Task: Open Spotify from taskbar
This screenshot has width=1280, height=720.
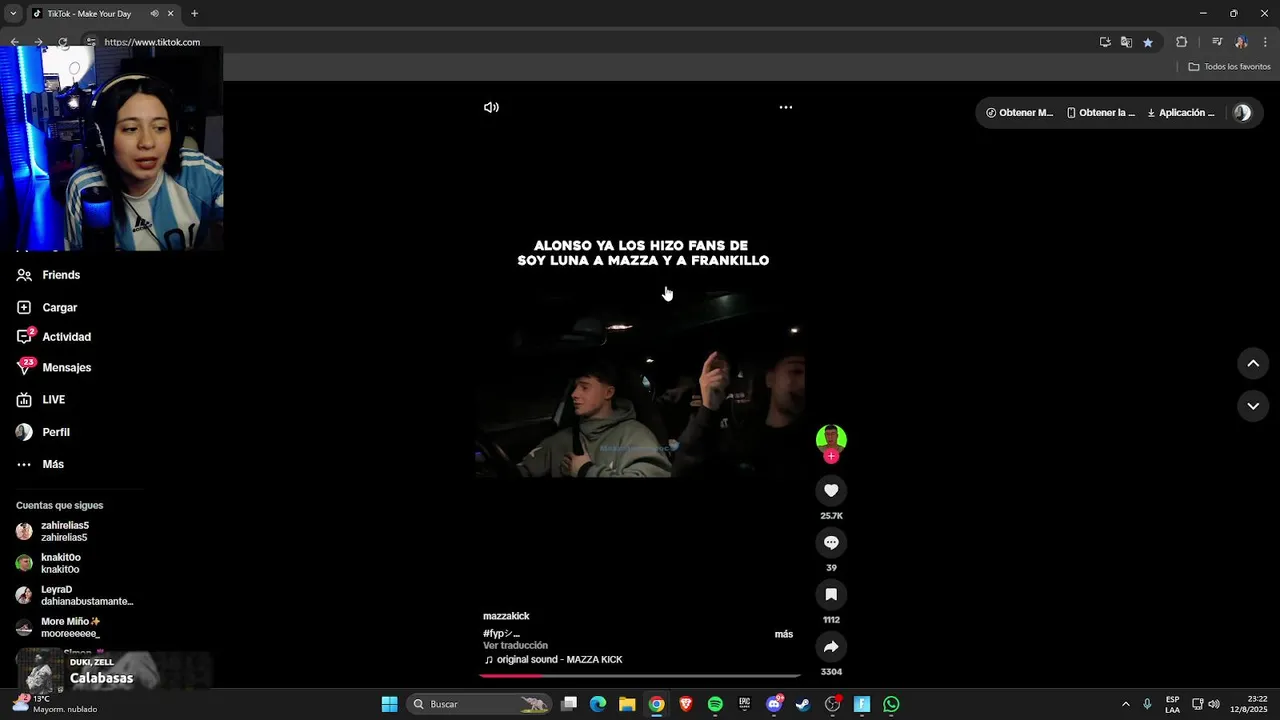Action: pos(715,704)
